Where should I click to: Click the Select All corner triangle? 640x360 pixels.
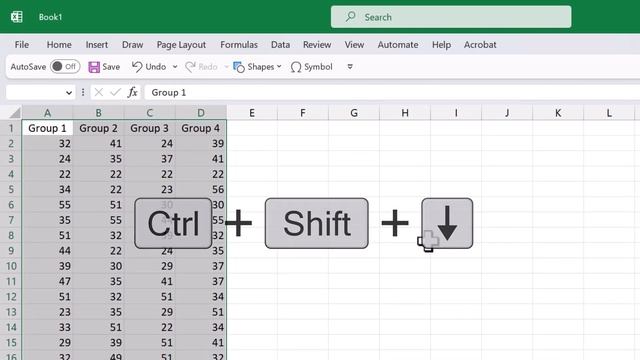[x=15, y=113]
